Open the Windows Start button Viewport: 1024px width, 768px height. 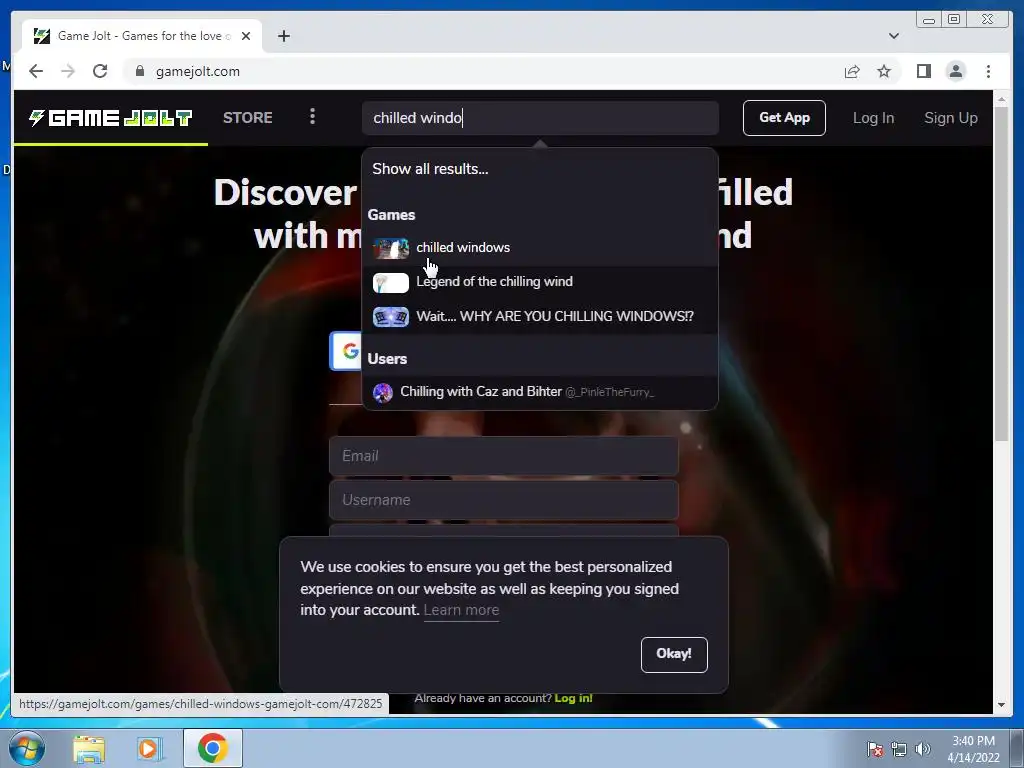[26, 748]
